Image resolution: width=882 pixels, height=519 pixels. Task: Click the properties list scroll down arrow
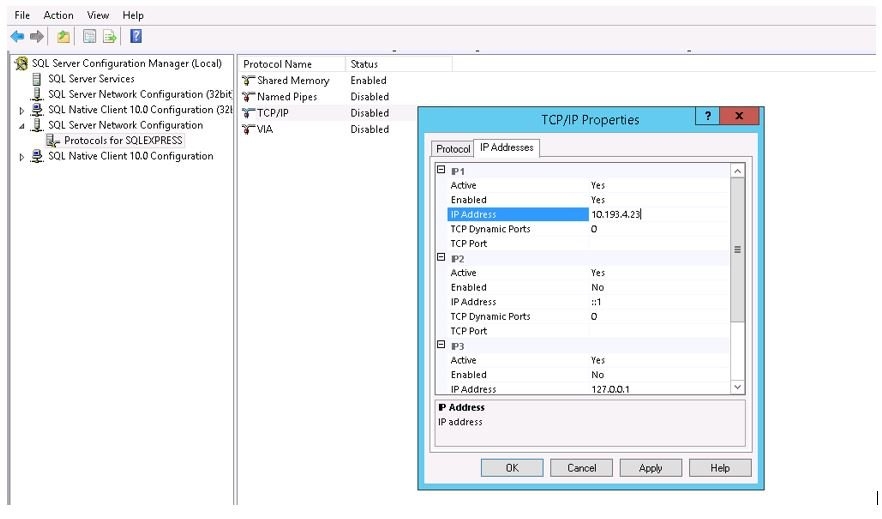[x=738, y=387]
